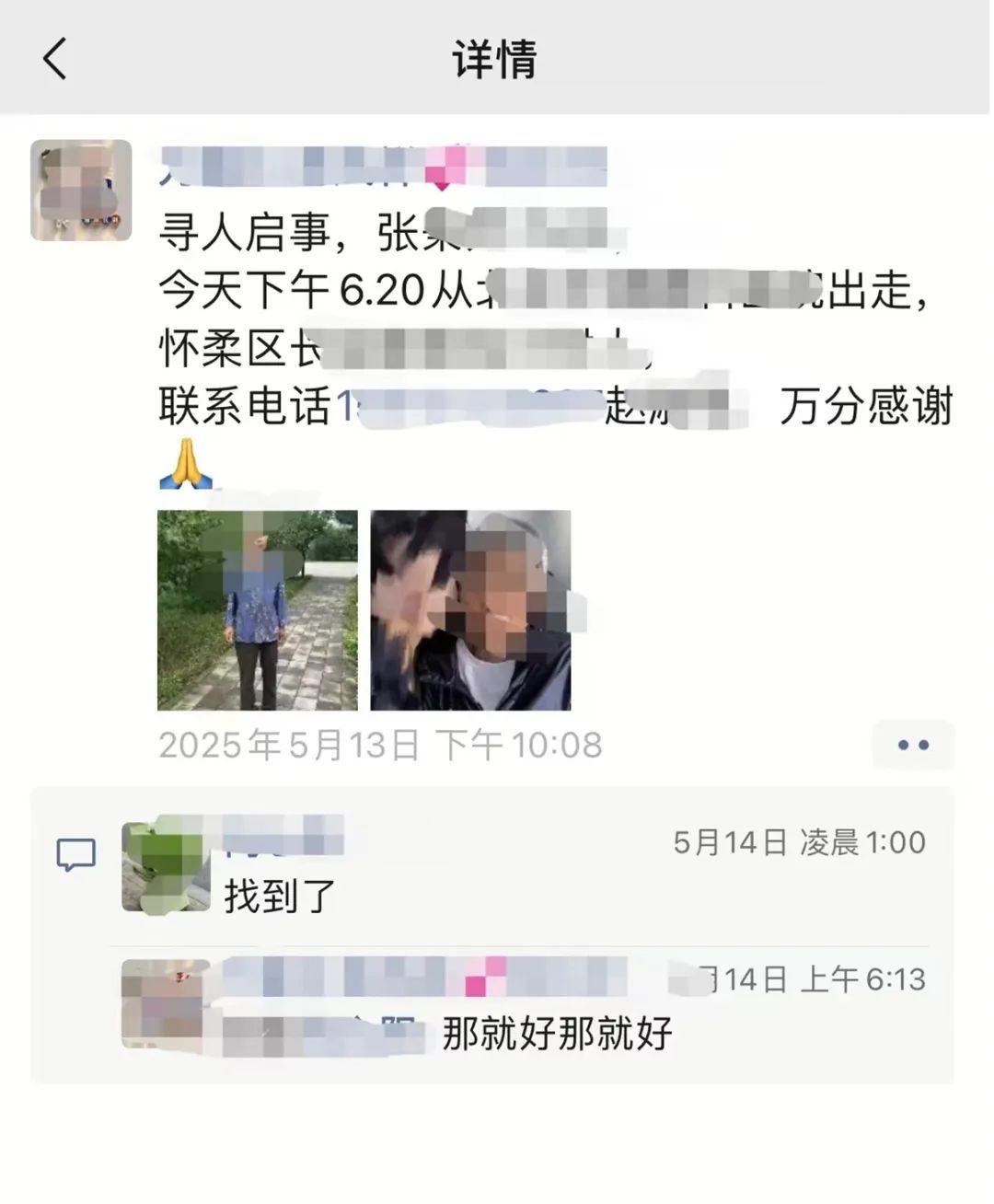Tap the speech bubble comment icon
The image size is (994, 1204).
tap(76, 855)
